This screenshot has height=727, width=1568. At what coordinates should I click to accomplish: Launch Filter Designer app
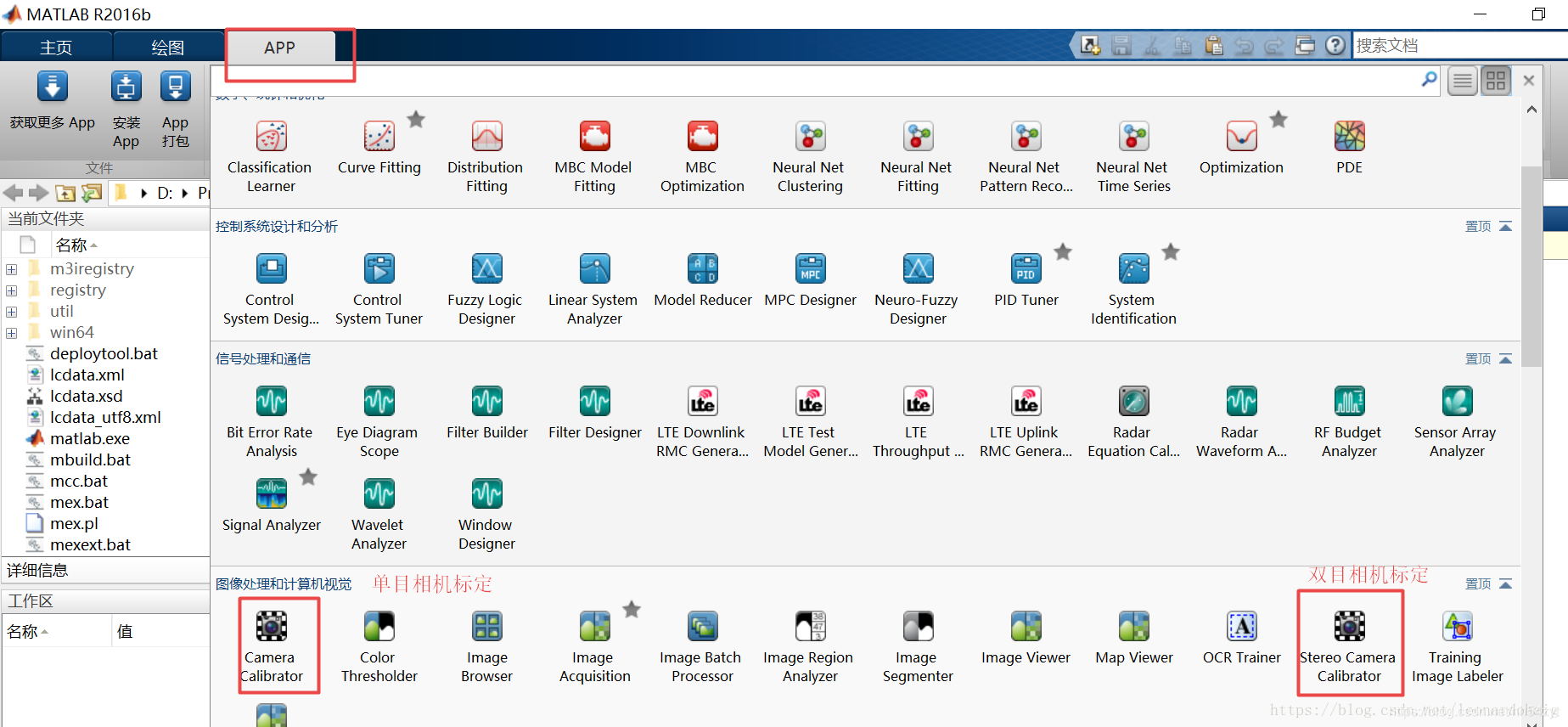(x=594, y=414)
